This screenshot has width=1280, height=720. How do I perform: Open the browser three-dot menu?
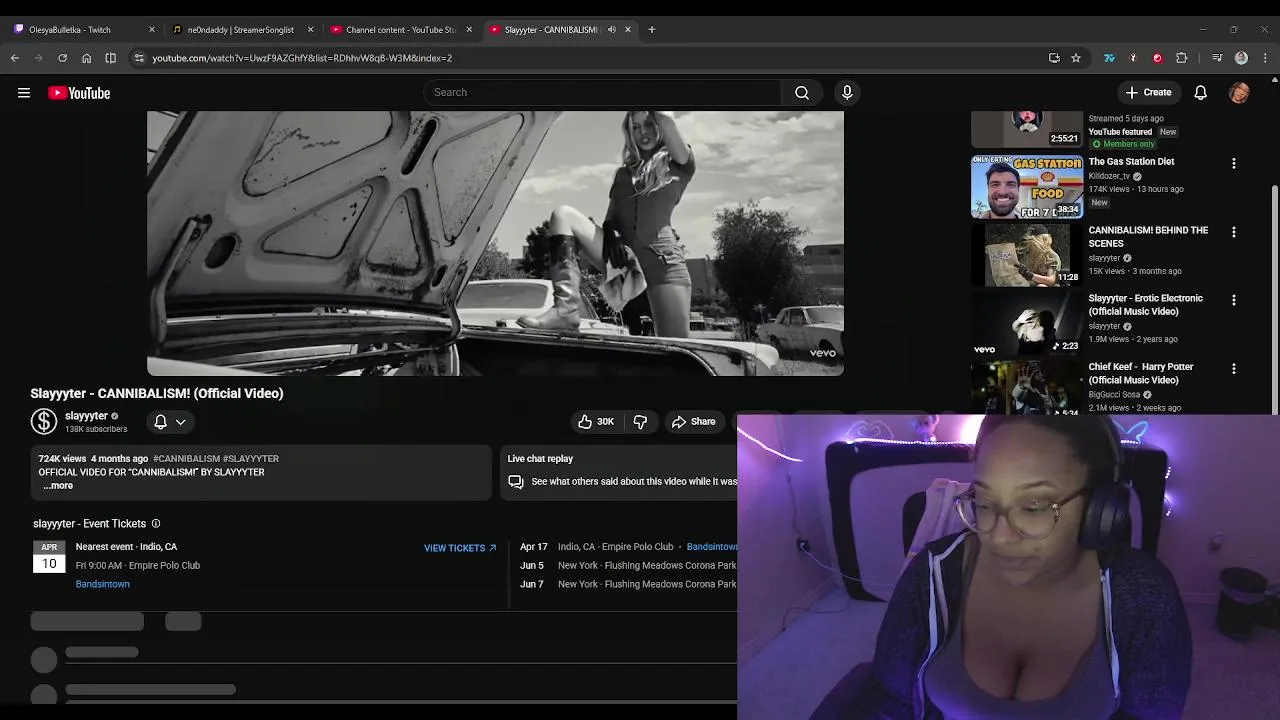point(1265,58)
